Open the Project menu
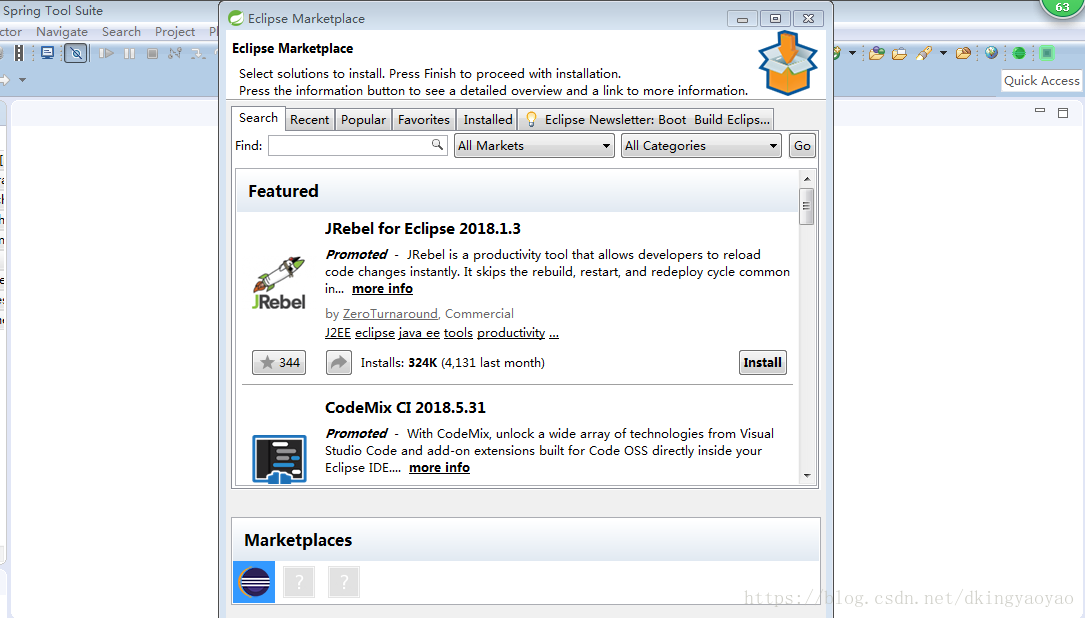This screenshot has width=1085, height=618. 174,32
